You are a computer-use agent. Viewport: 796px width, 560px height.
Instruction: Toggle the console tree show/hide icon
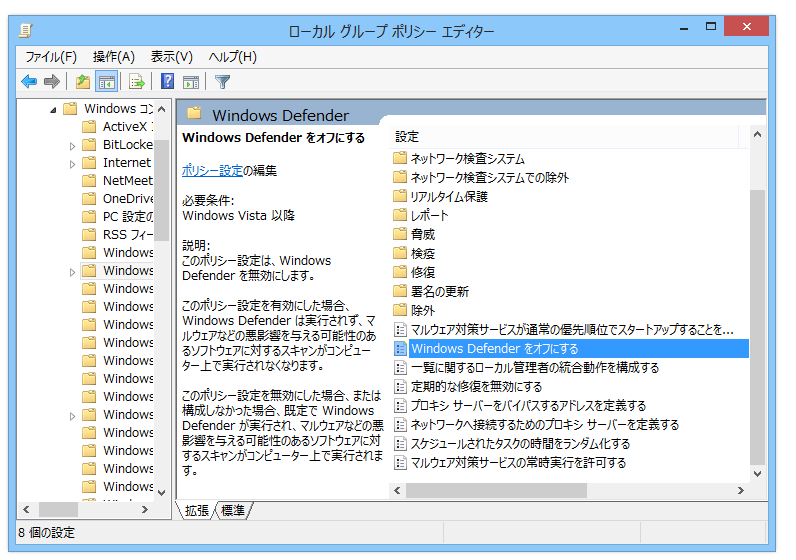[107, 82]
